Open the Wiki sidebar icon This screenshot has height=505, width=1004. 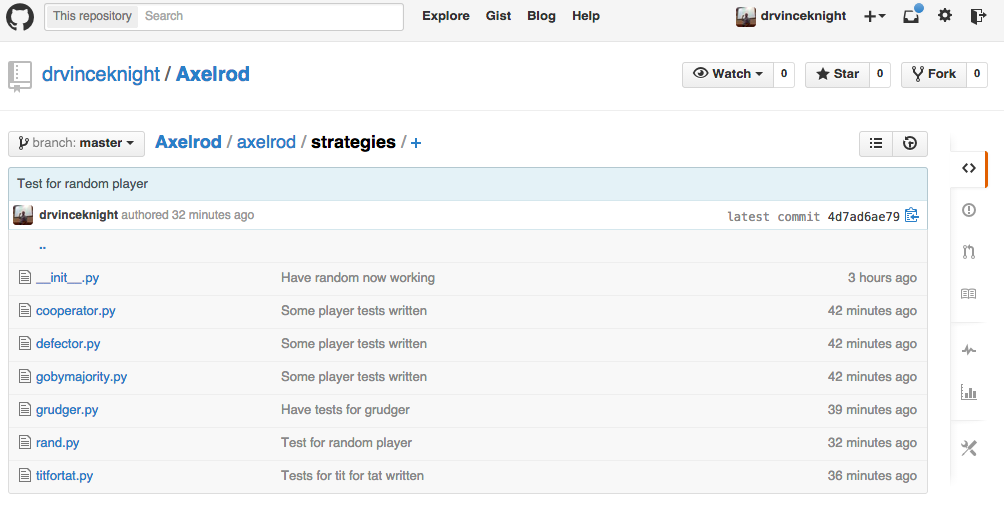pos(969,294)
